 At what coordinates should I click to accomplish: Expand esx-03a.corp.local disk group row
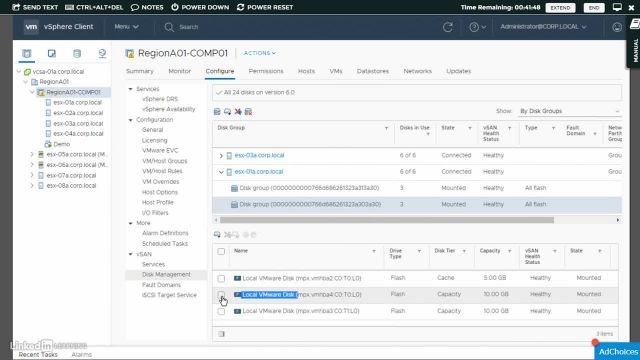(221, 156)
